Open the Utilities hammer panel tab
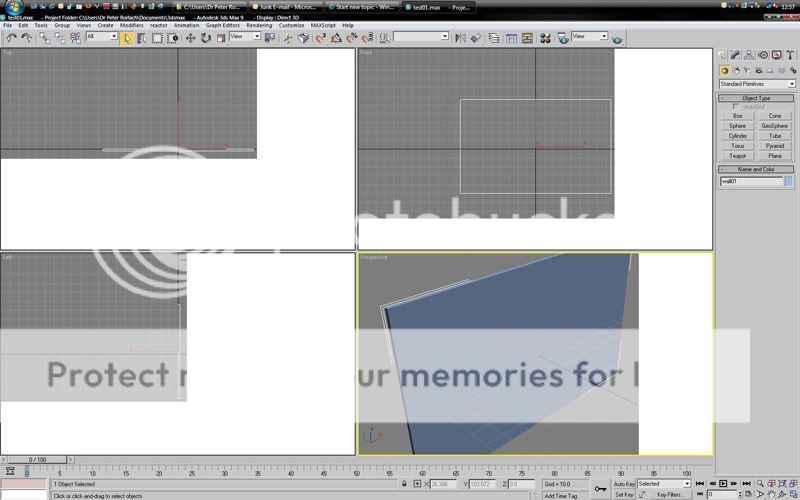800x500 pixels. tap(789, 55)
